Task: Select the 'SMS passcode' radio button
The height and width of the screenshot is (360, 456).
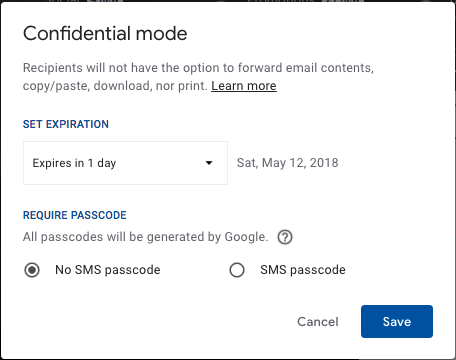Action: click(237, 270)
